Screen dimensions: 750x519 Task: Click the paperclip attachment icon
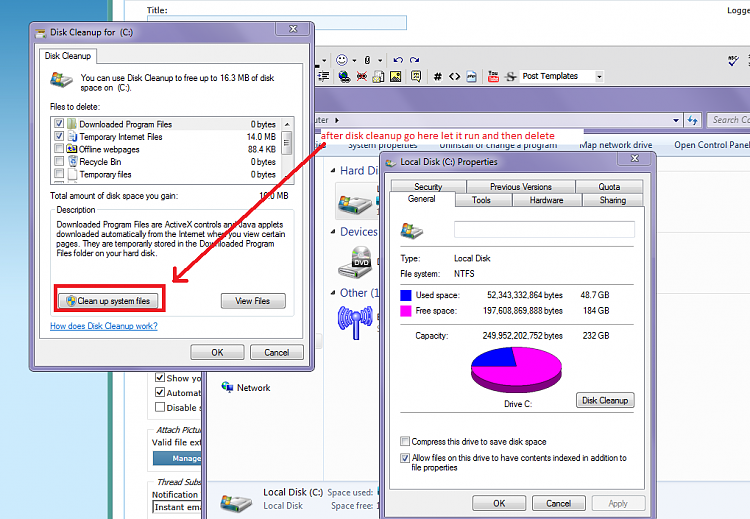[x=367, y=60]
